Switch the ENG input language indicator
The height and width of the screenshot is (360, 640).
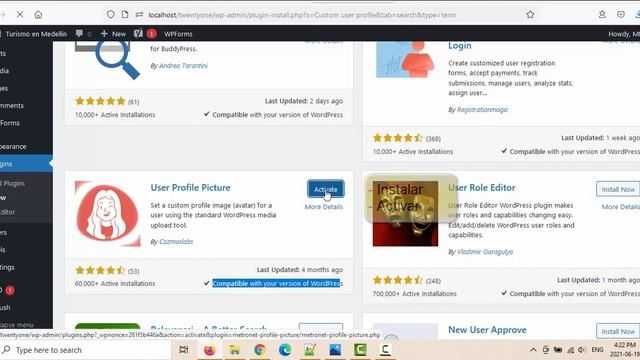597,350
